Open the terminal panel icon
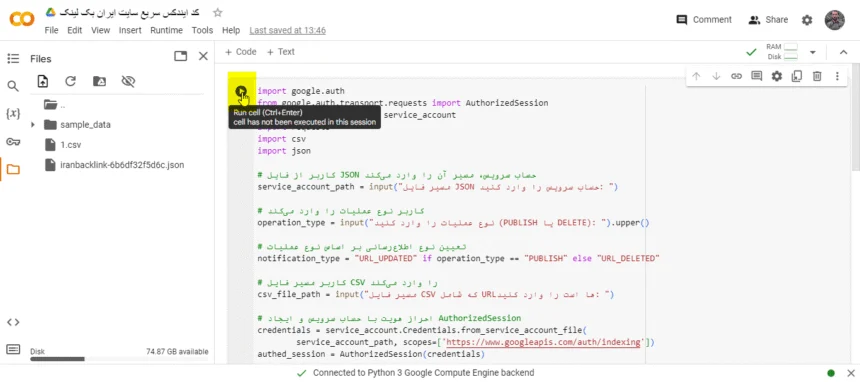Viewport: 860px width, 382px height. click(13, 349)
